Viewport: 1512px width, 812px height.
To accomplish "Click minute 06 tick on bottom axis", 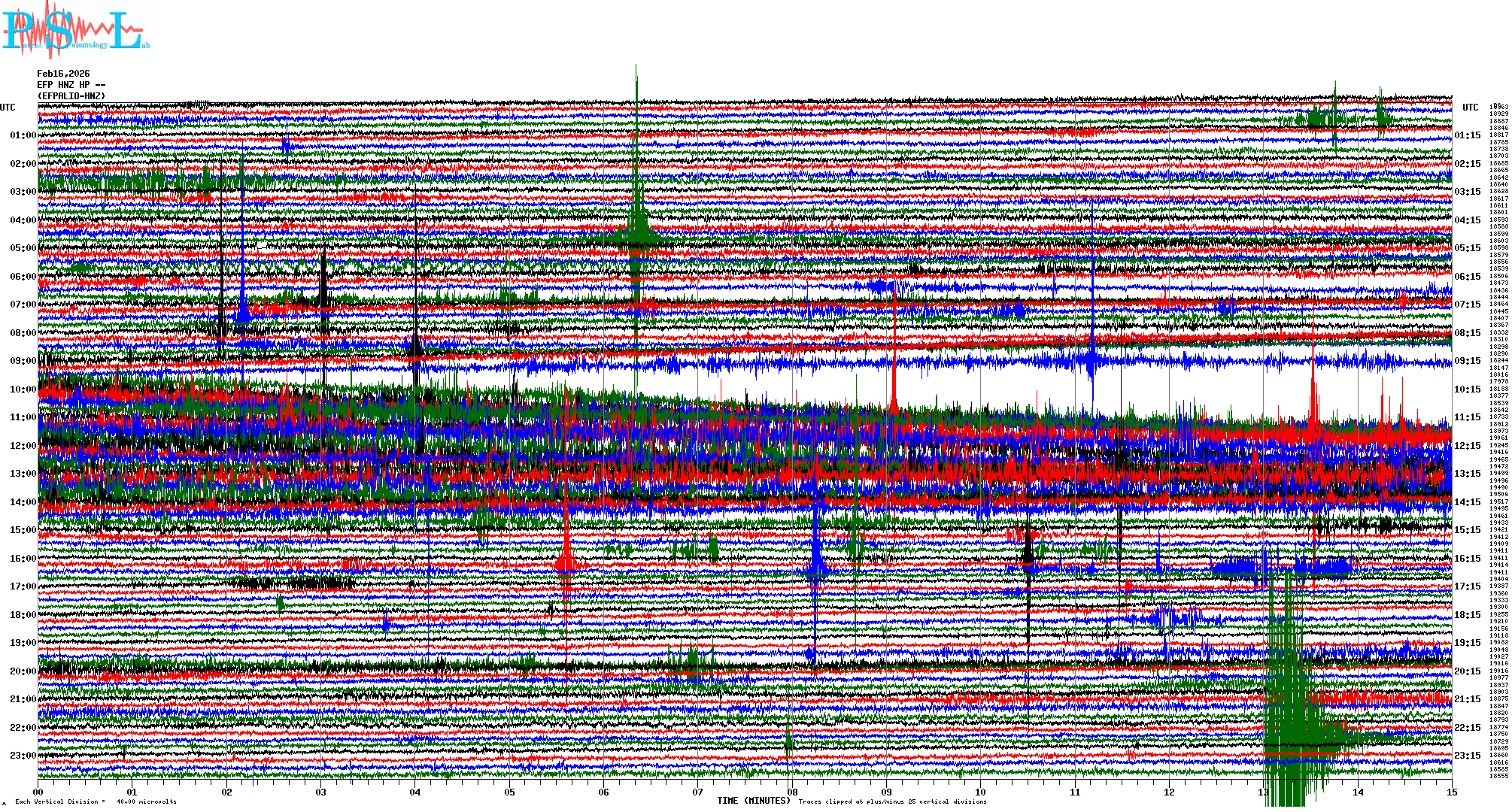I will pos(603,792).
